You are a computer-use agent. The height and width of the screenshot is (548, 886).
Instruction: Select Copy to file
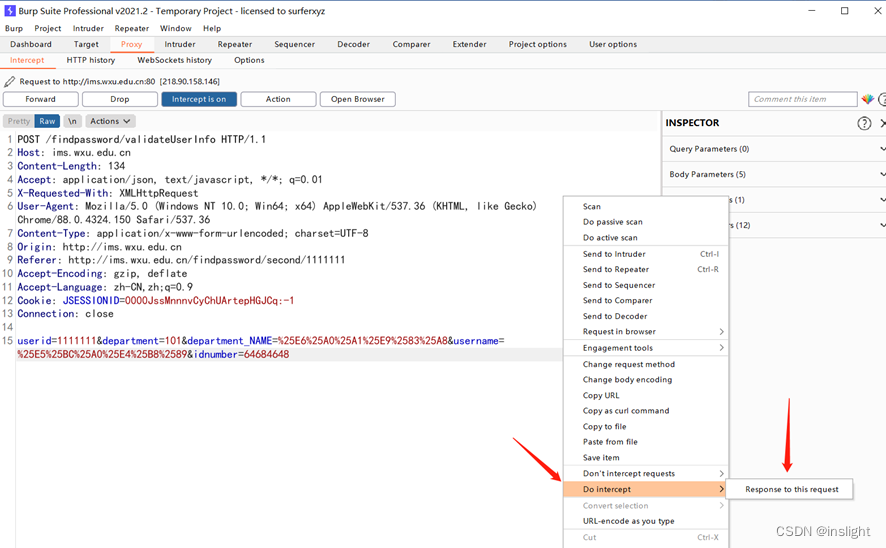coord(646,427)
